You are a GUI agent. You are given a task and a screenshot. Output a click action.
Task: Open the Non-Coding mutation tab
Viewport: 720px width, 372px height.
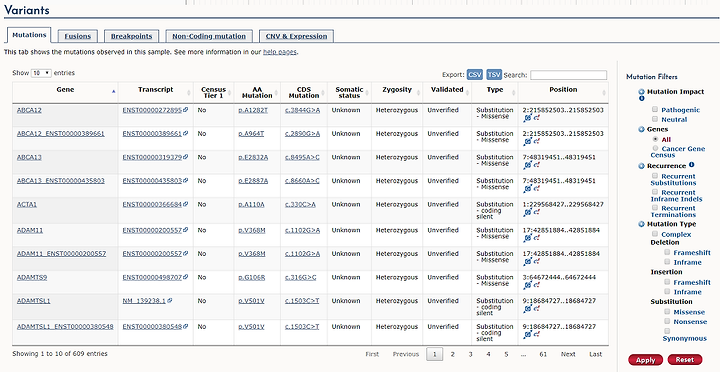coord(209,36)
